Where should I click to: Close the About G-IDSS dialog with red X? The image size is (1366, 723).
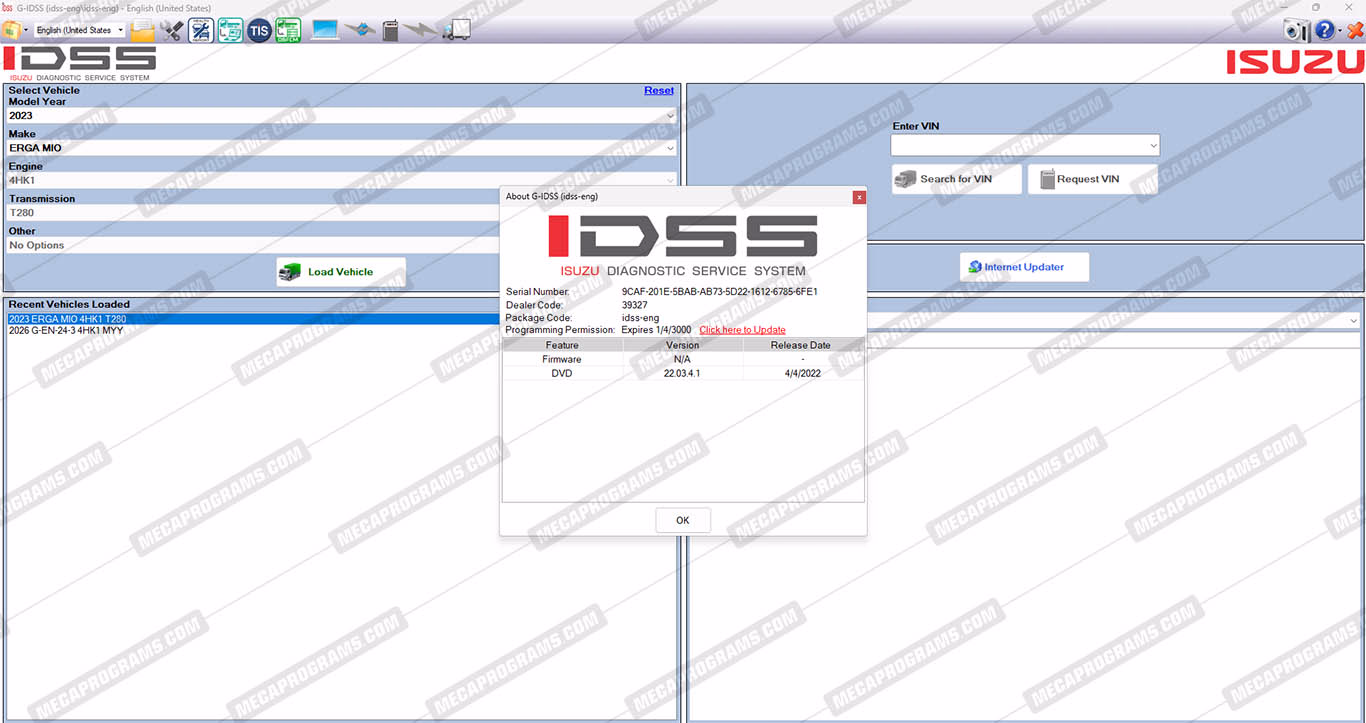pos(859,197)
